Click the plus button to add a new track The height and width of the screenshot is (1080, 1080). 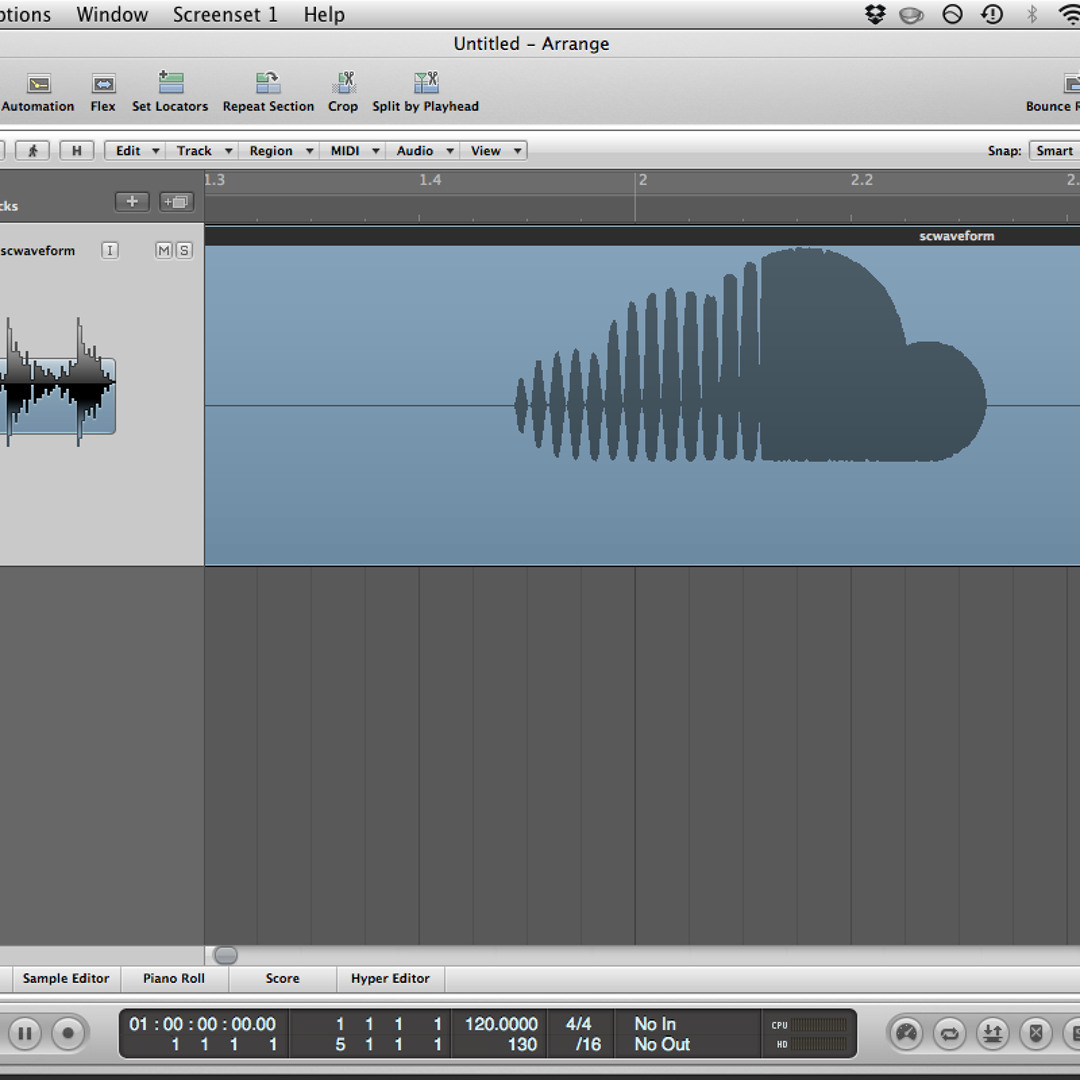click(132, 201)
